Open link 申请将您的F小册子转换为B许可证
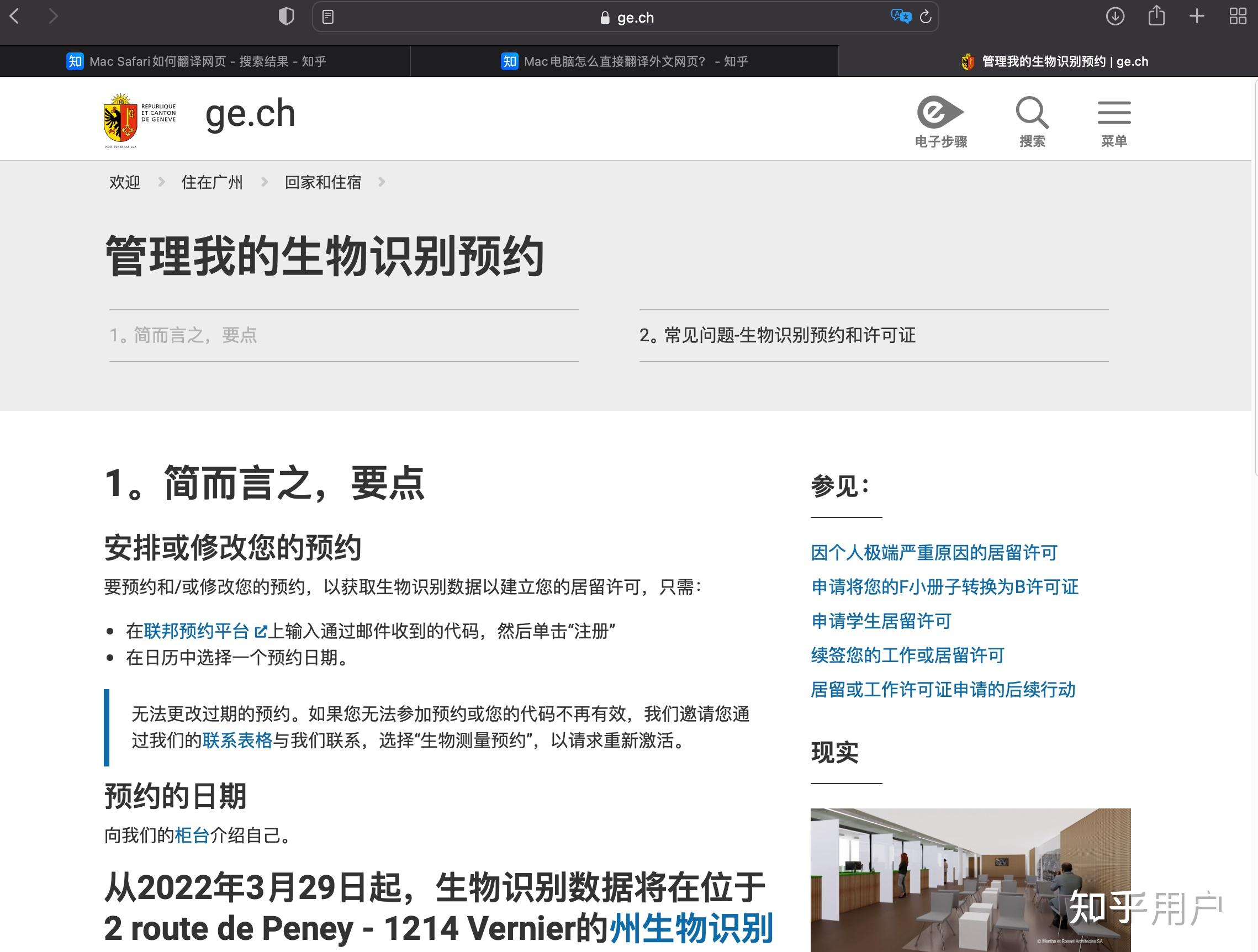The image size is (1258, 952). tap(945, 587)
